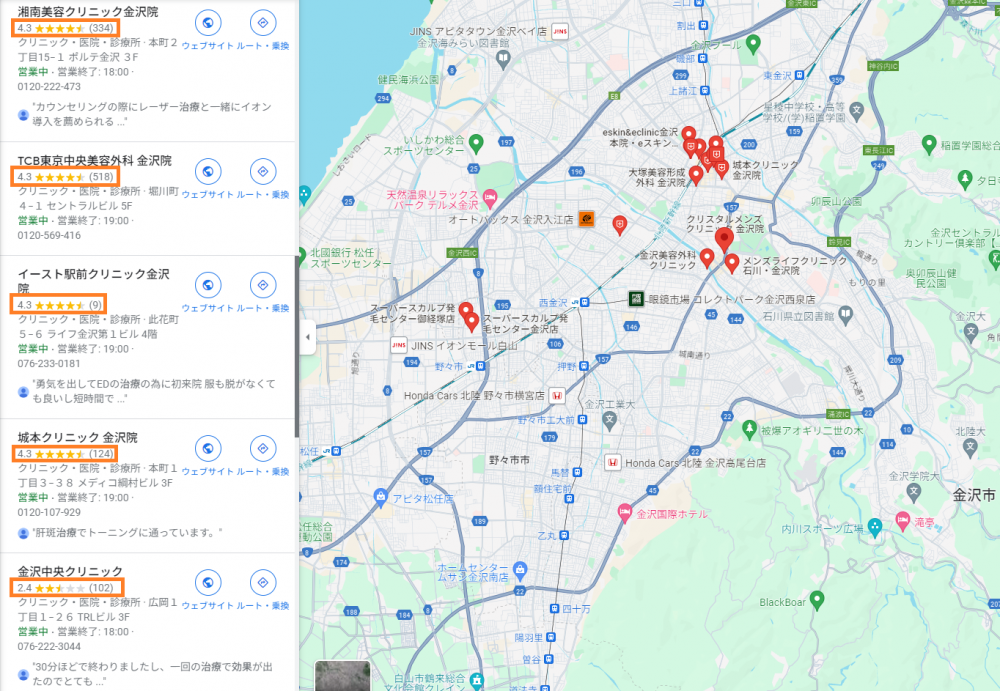Click 眼鏡市場 コレクトパーク金沢西泉店 icon
The width and height of the screenshot is (1000, 691).
pos(636,299)
